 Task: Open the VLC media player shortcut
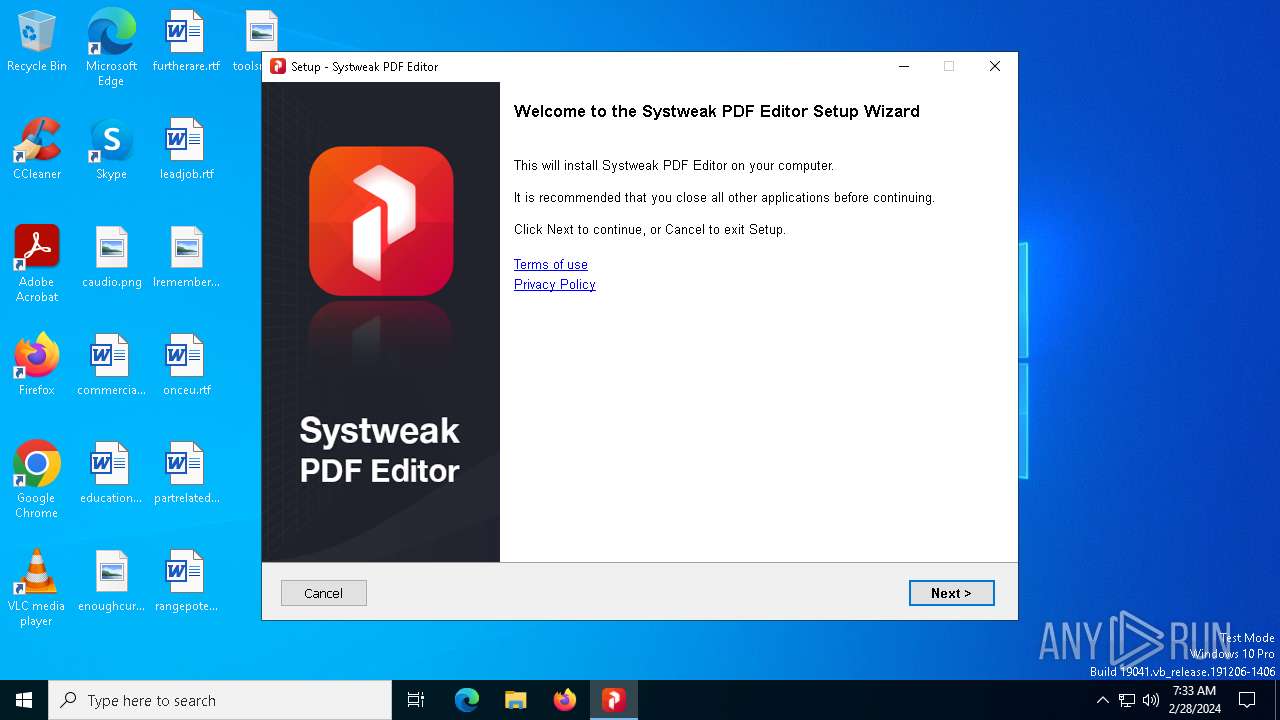(37, 588)
